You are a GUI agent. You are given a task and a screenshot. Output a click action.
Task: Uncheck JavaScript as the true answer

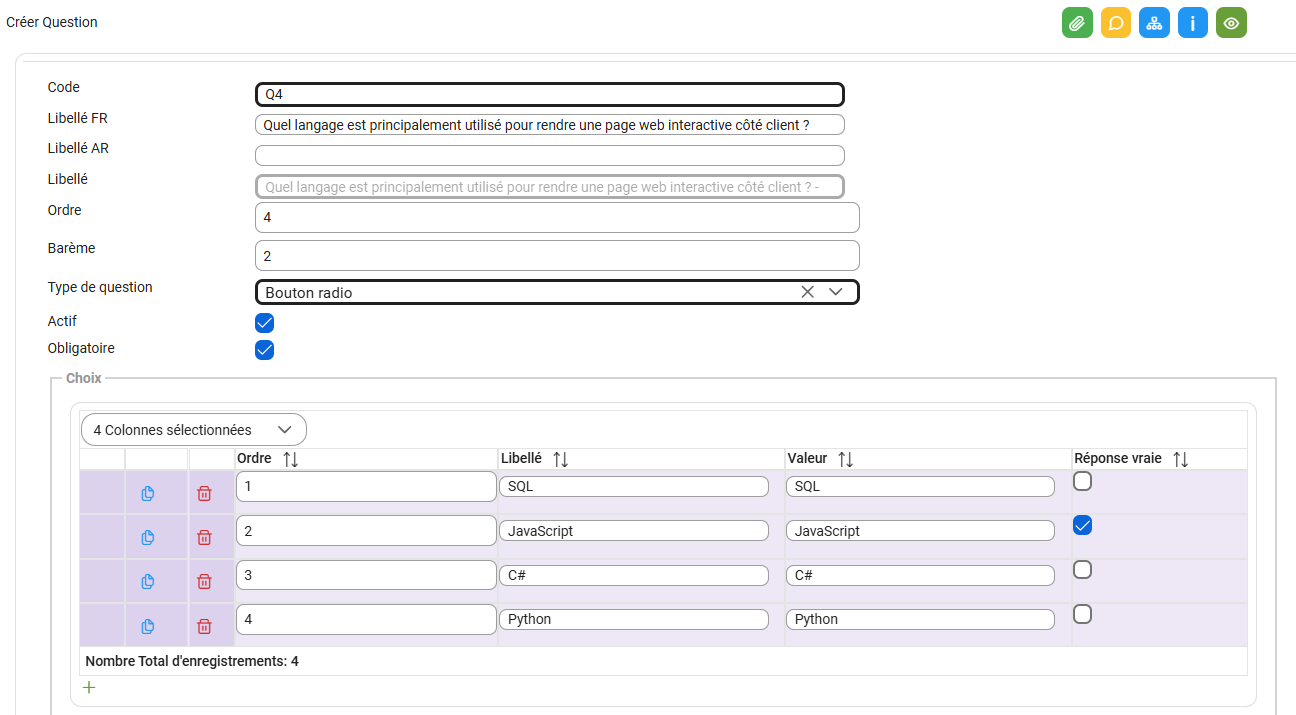[x=1082, y=525]
